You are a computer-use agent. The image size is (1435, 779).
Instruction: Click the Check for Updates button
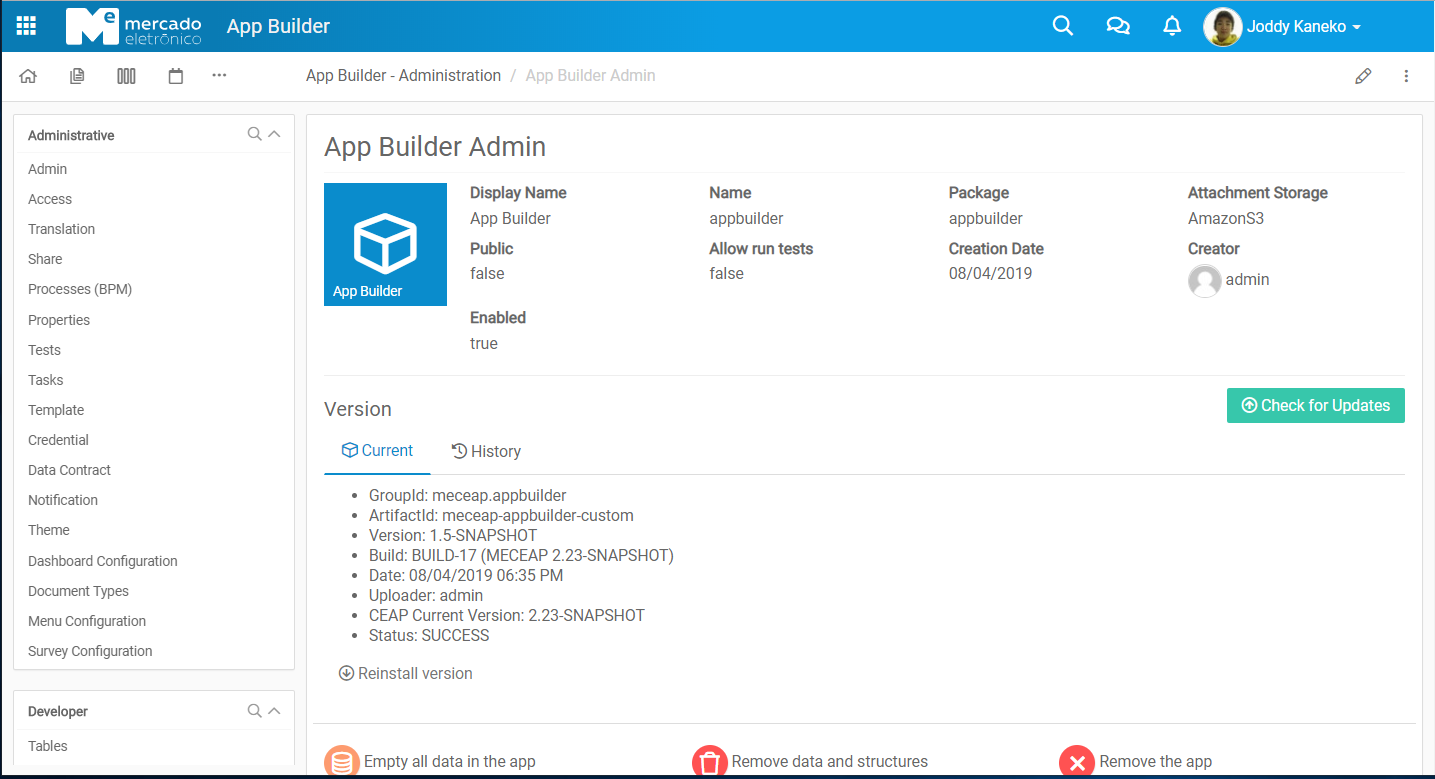click(1315, 405)
